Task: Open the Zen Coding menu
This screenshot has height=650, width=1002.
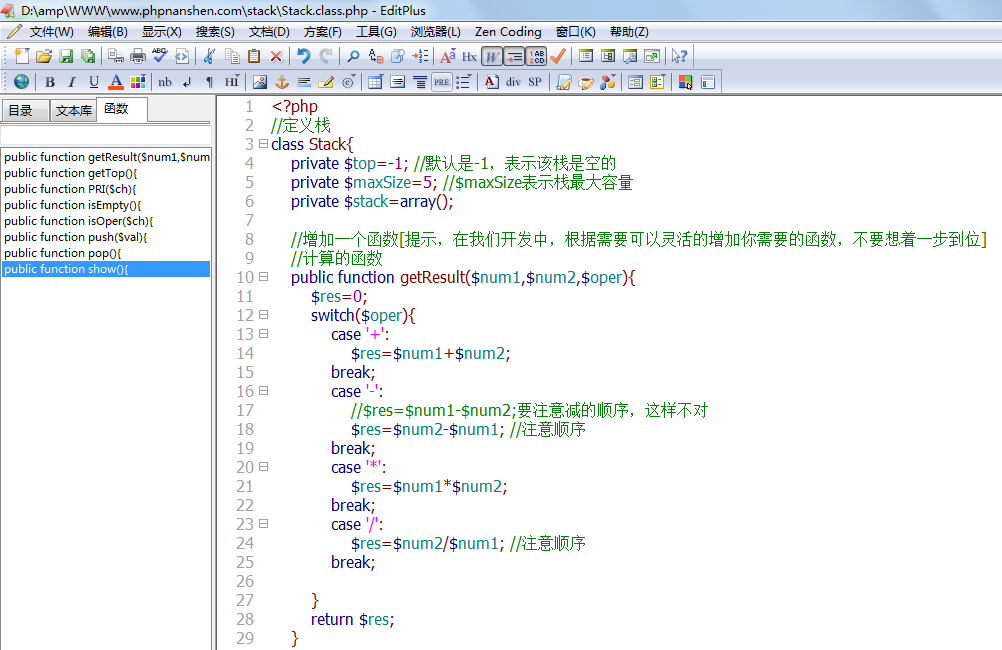Action: pos(507,32)
